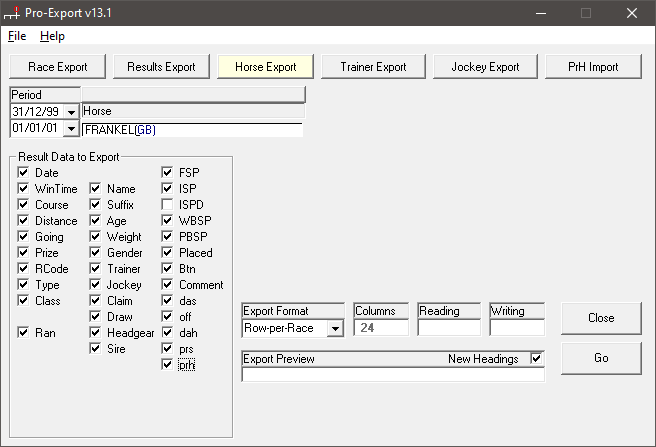
Task: Expand the 31/12/99 start date dropdown
Action: [71, 112]
